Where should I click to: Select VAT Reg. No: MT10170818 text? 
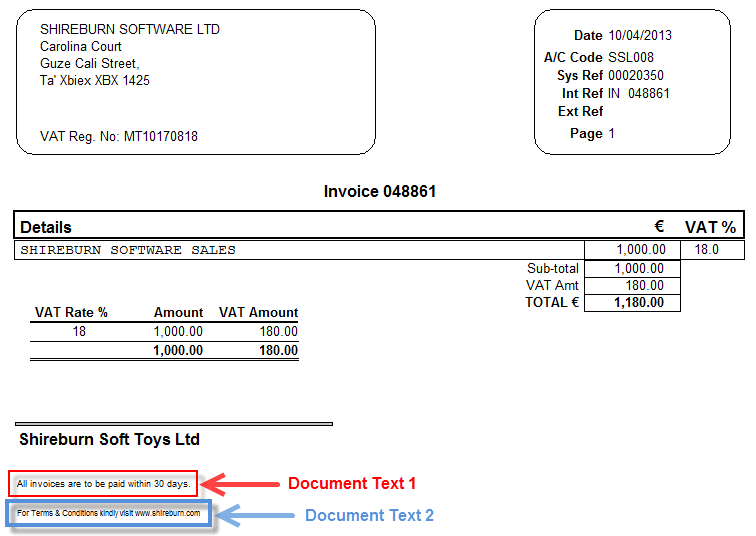119,136
